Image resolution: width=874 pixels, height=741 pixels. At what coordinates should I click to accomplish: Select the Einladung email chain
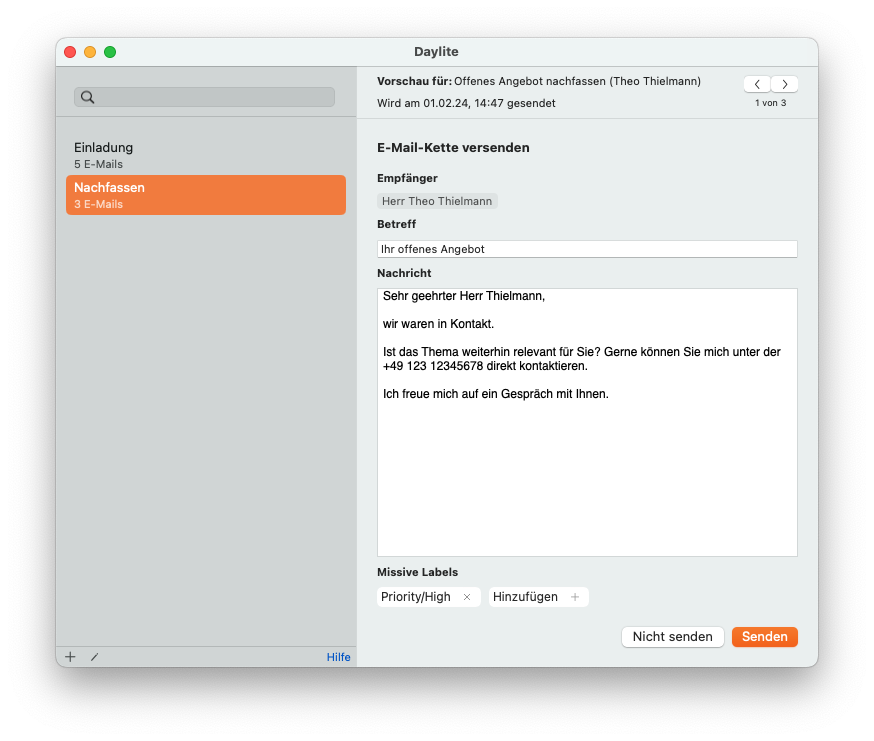pyautogui.click(x=206, y=155)
